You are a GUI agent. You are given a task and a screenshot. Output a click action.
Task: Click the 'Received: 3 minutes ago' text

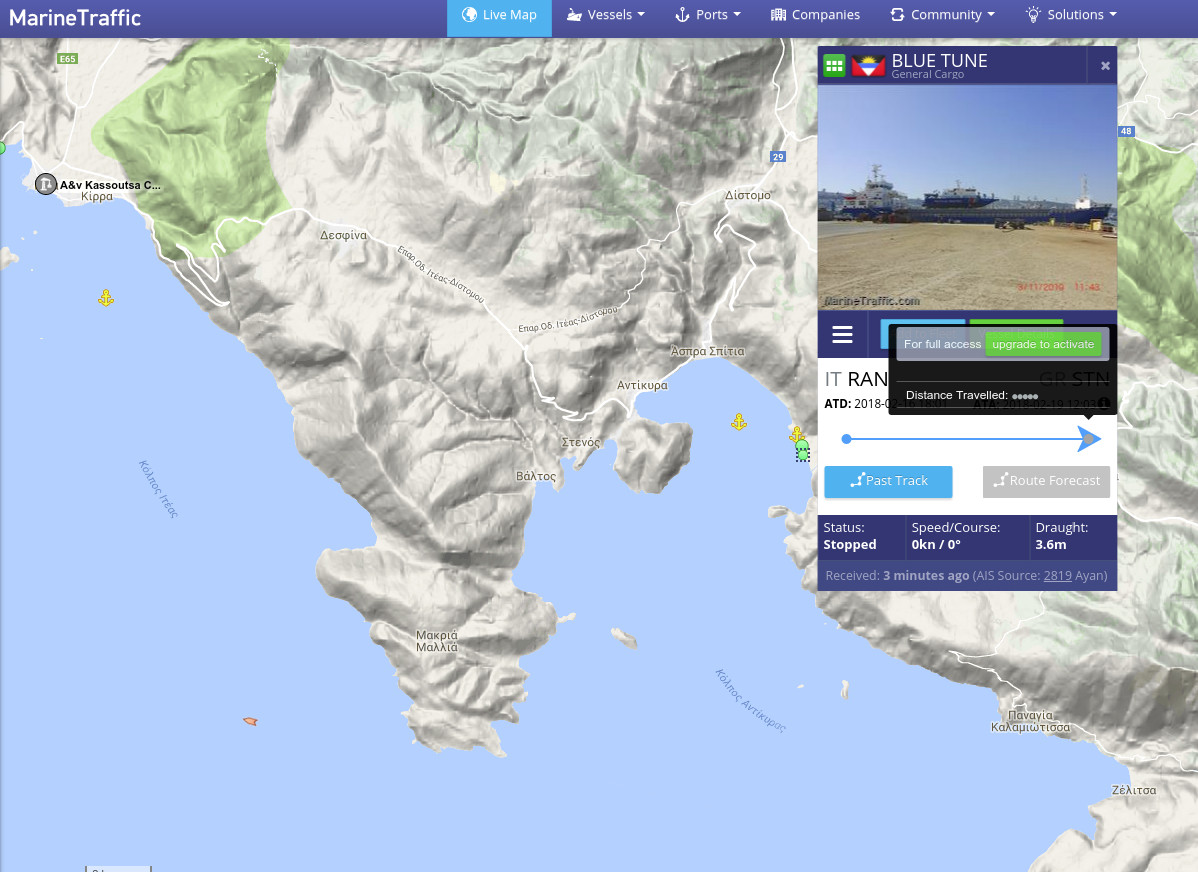[x=897, y=575]
